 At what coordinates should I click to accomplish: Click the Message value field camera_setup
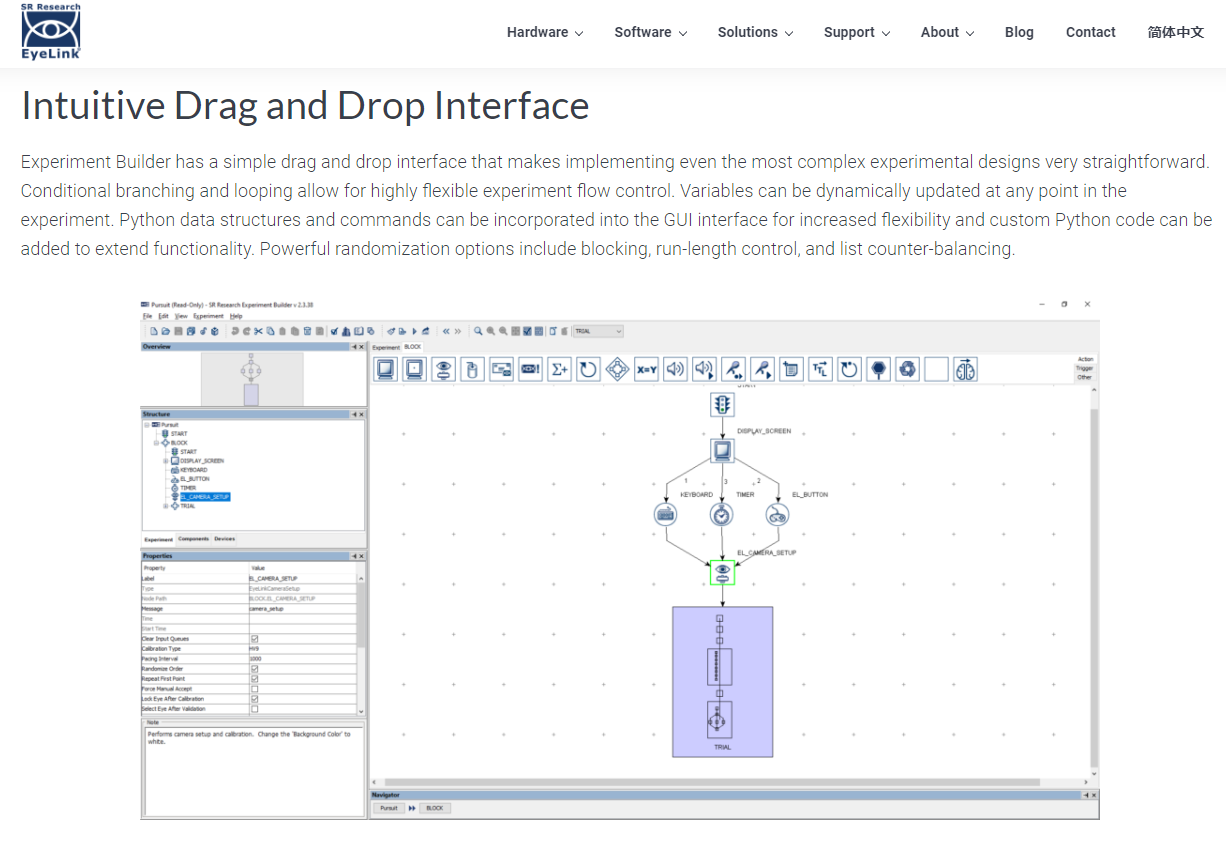(x=302, y=609)
